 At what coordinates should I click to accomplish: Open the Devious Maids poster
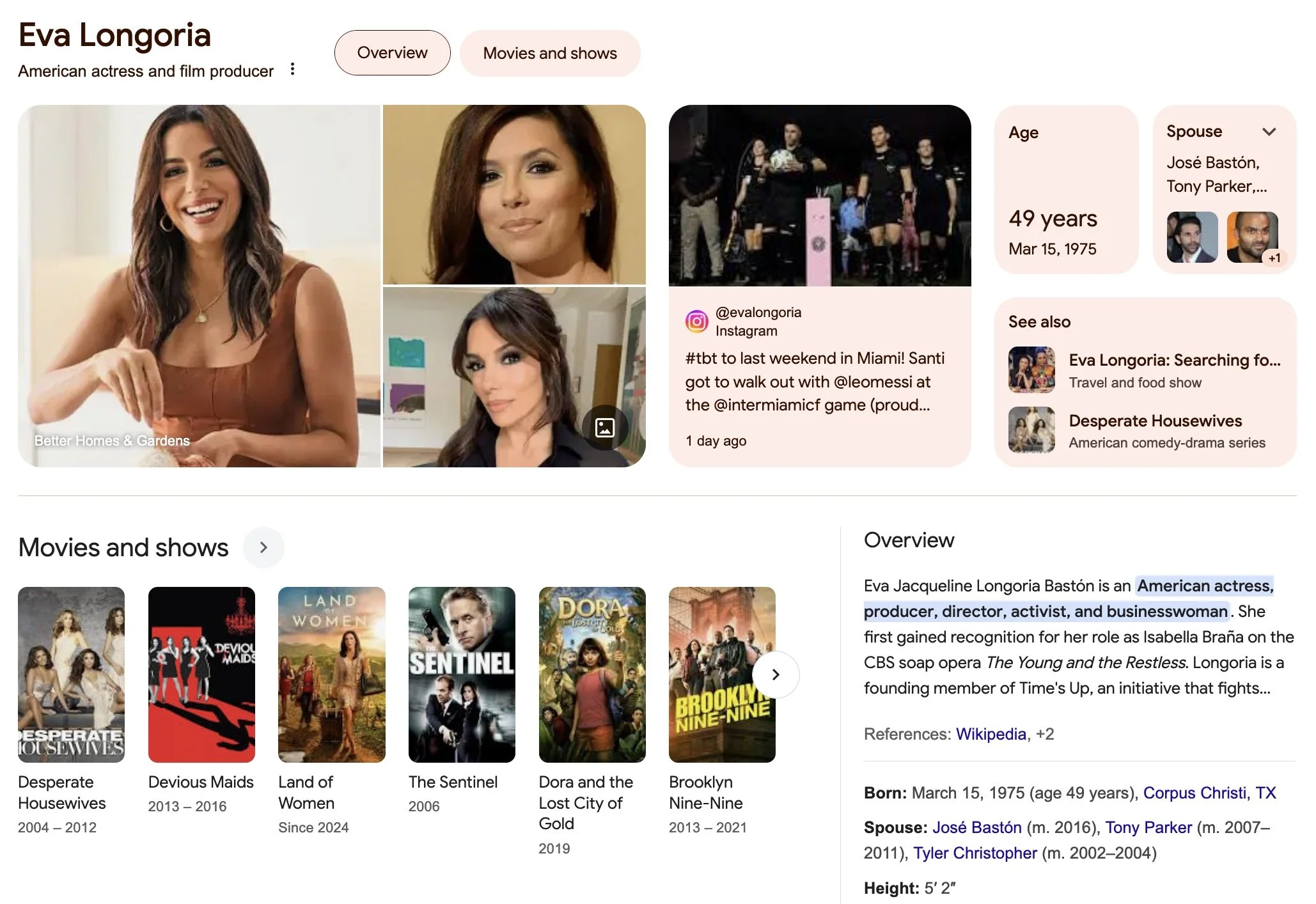[201, 674]
